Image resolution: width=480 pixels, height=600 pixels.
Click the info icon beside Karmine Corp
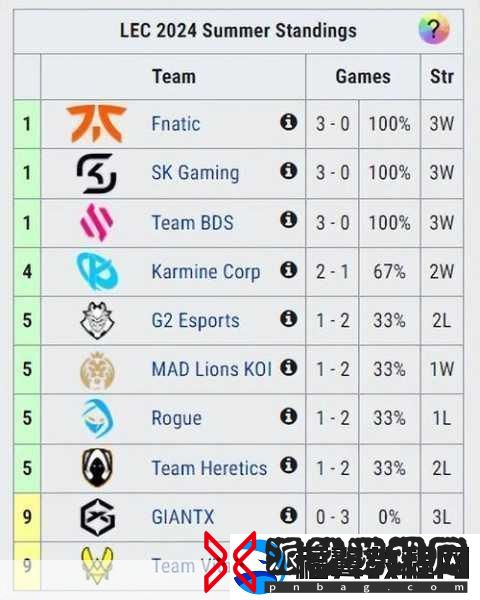[x=289, y=270]
